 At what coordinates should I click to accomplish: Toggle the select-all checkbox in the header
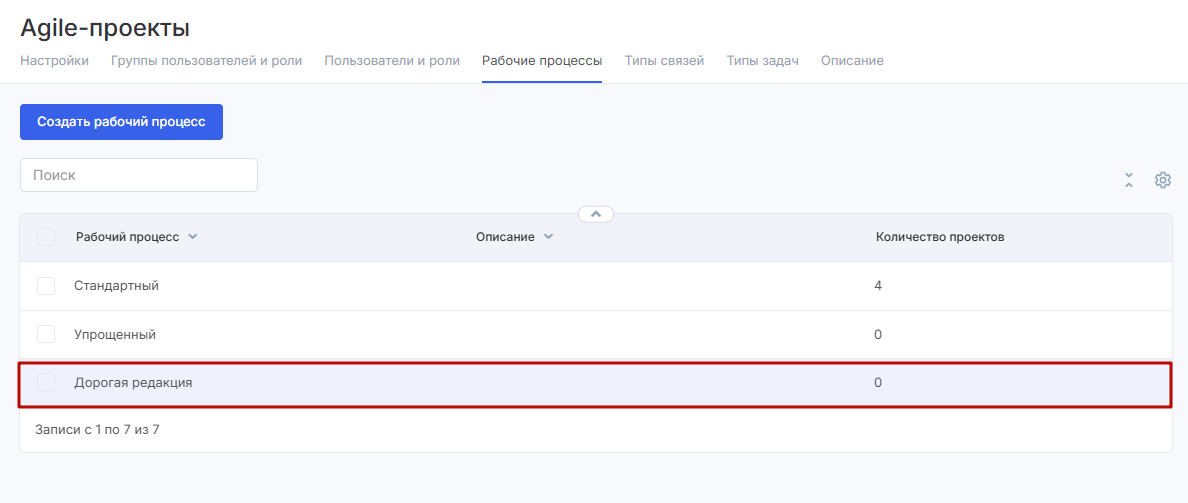pos(46,237)
